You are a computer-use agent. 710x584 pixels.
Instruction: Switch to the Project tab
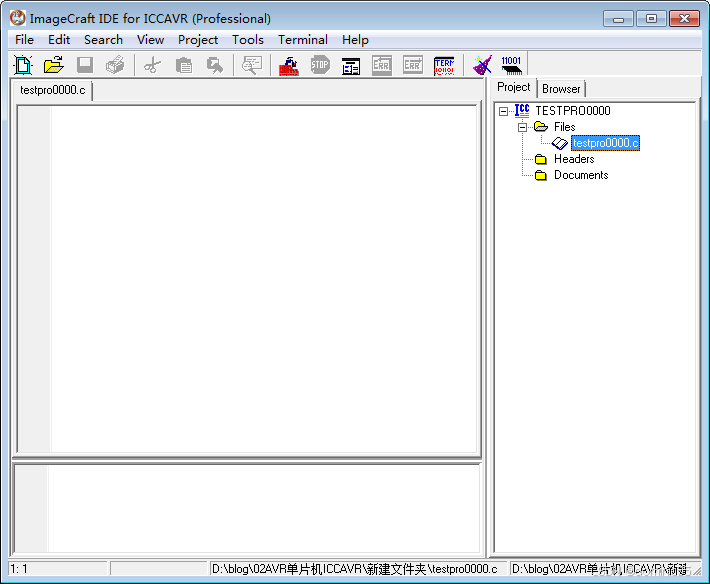point(513,87)
